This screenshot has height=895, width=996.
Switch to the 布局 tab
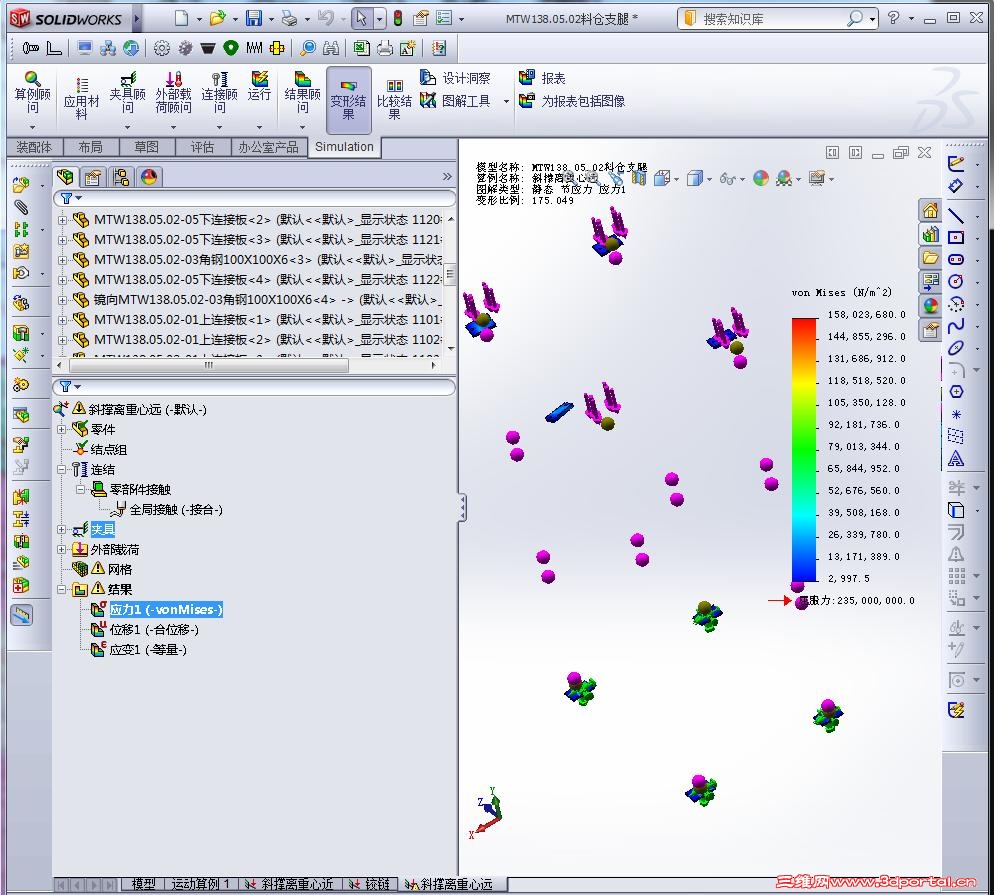click(90, 147)
